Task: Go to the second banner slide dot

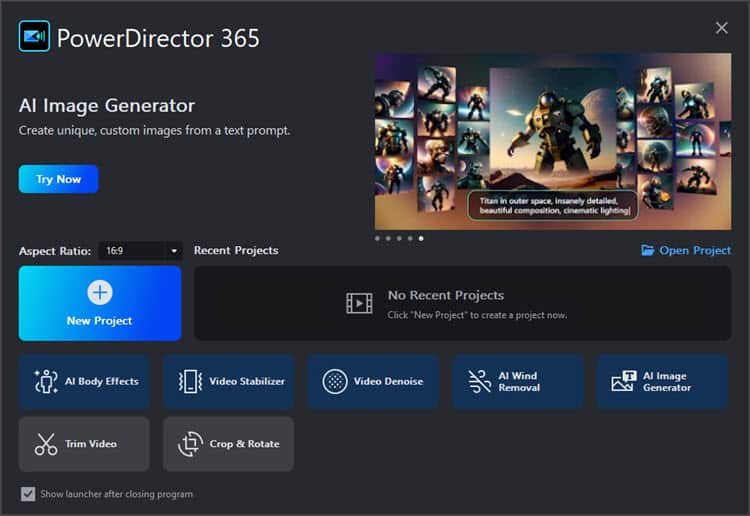Action: pyautogui.click(x=388, y=238)
